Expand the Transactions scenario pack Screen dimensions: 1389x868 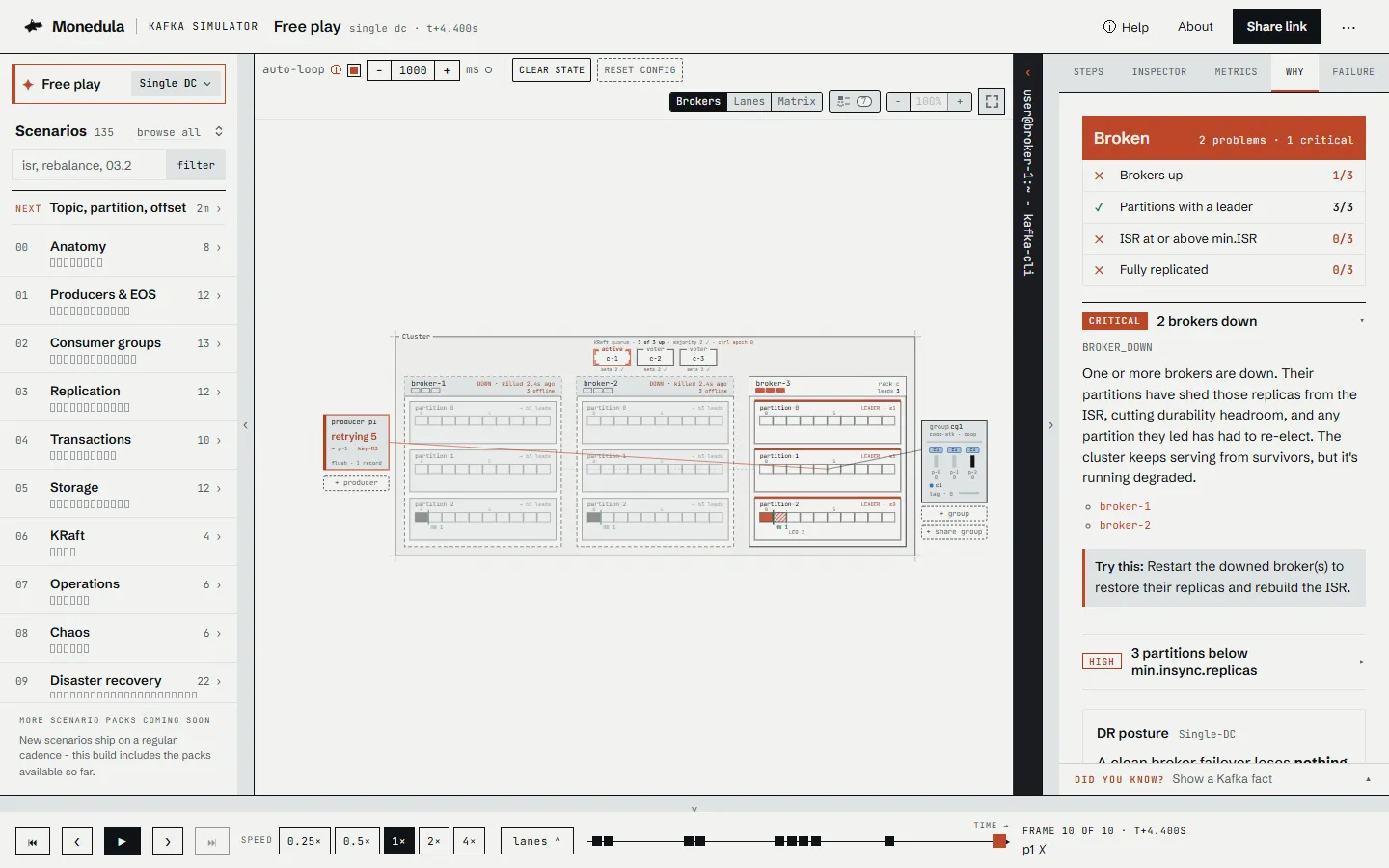(x=119, y=446)
